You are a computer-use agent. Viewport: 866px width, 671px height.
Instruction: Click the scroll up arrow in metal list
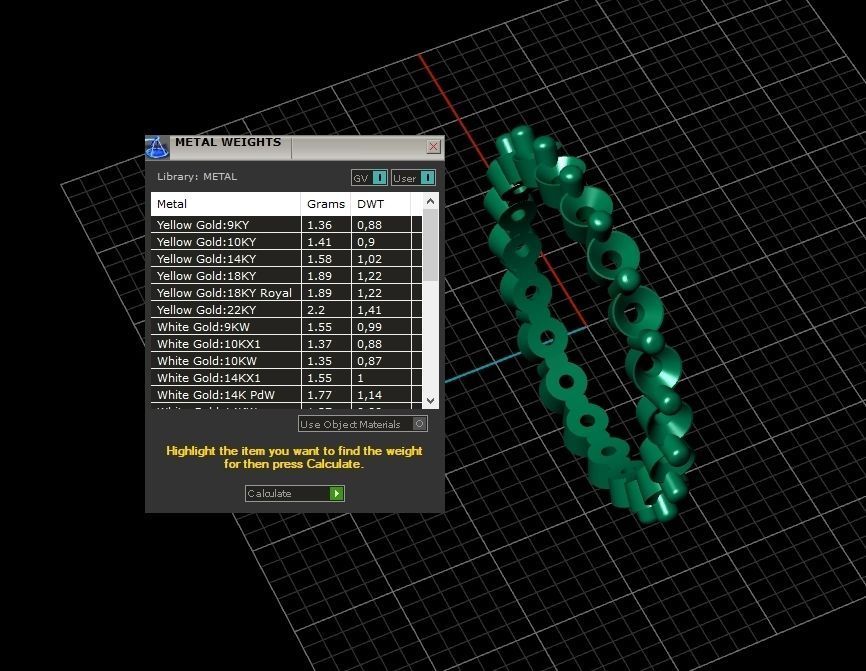point(431,202)
